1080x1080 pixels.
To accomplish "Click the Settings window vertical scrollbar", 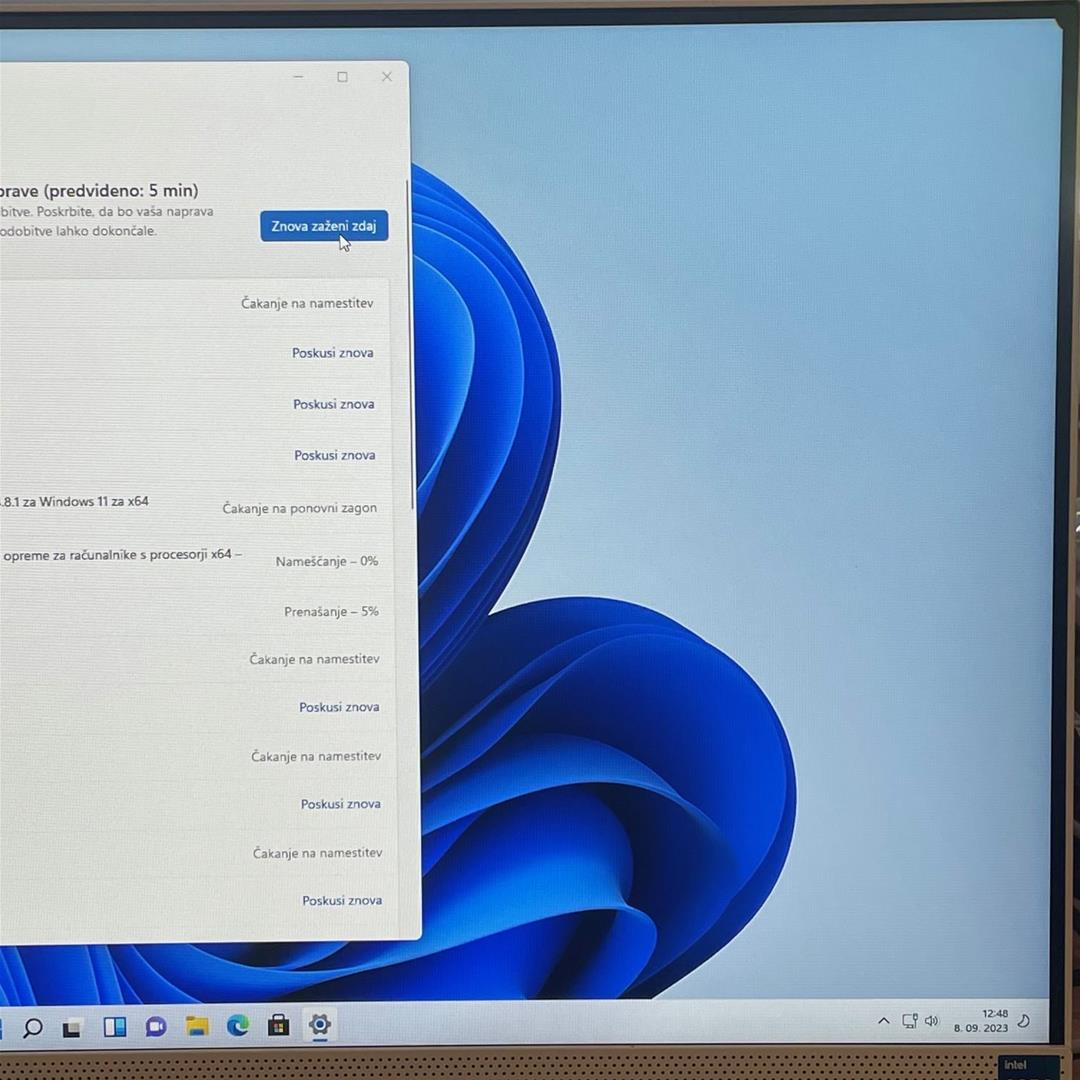I will click(x=408, y=344).
